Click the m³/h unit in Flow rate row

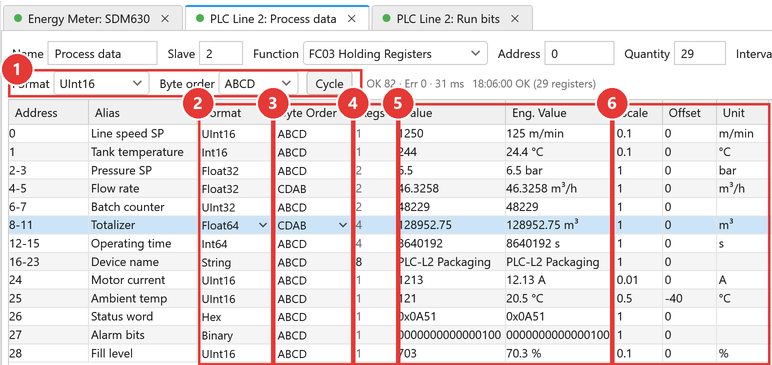pyautogui.click(x=743, y=189)
